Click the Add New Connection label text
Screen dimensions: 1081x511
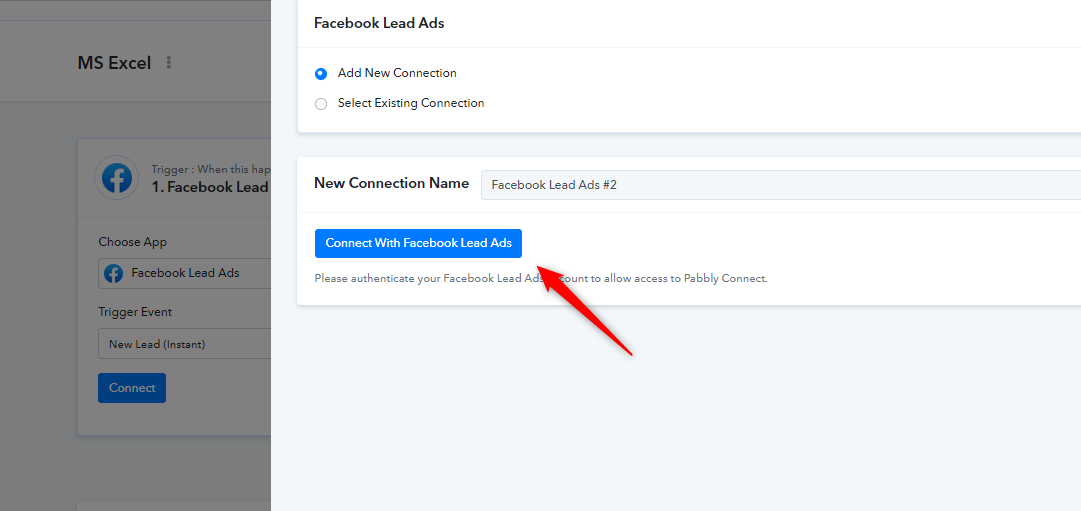pyautogui.click(x=397, y=73)
